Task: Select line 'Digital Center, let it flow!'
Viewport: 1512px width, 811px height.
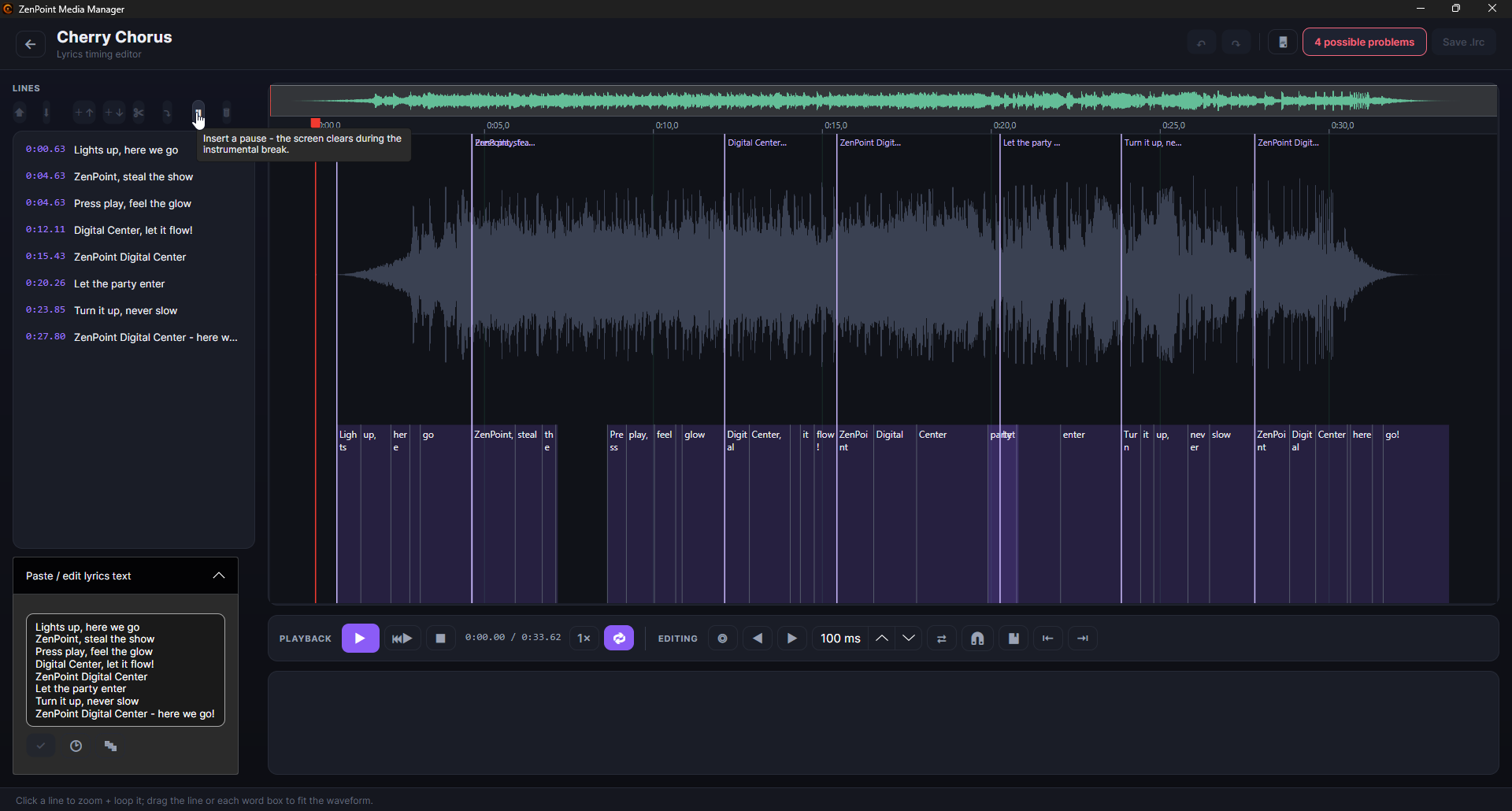Action: [134, 230]
